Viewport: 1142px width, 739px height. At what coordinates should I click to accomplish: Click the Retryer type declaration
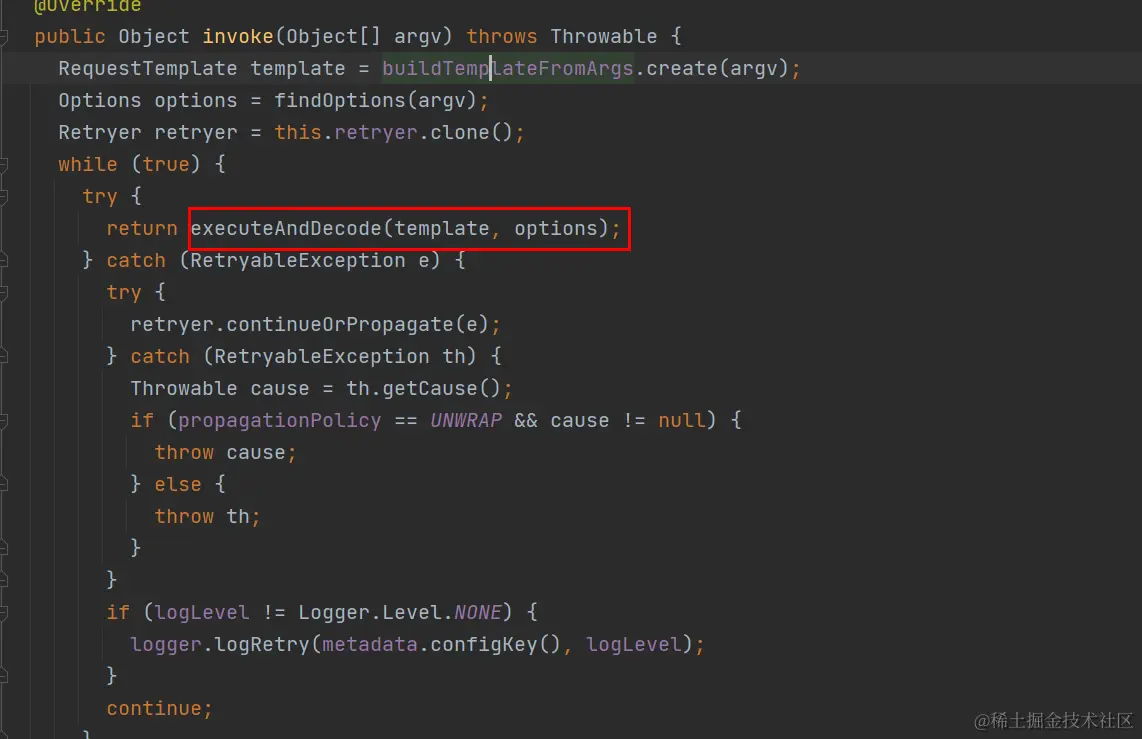click(x=100, y=133)
